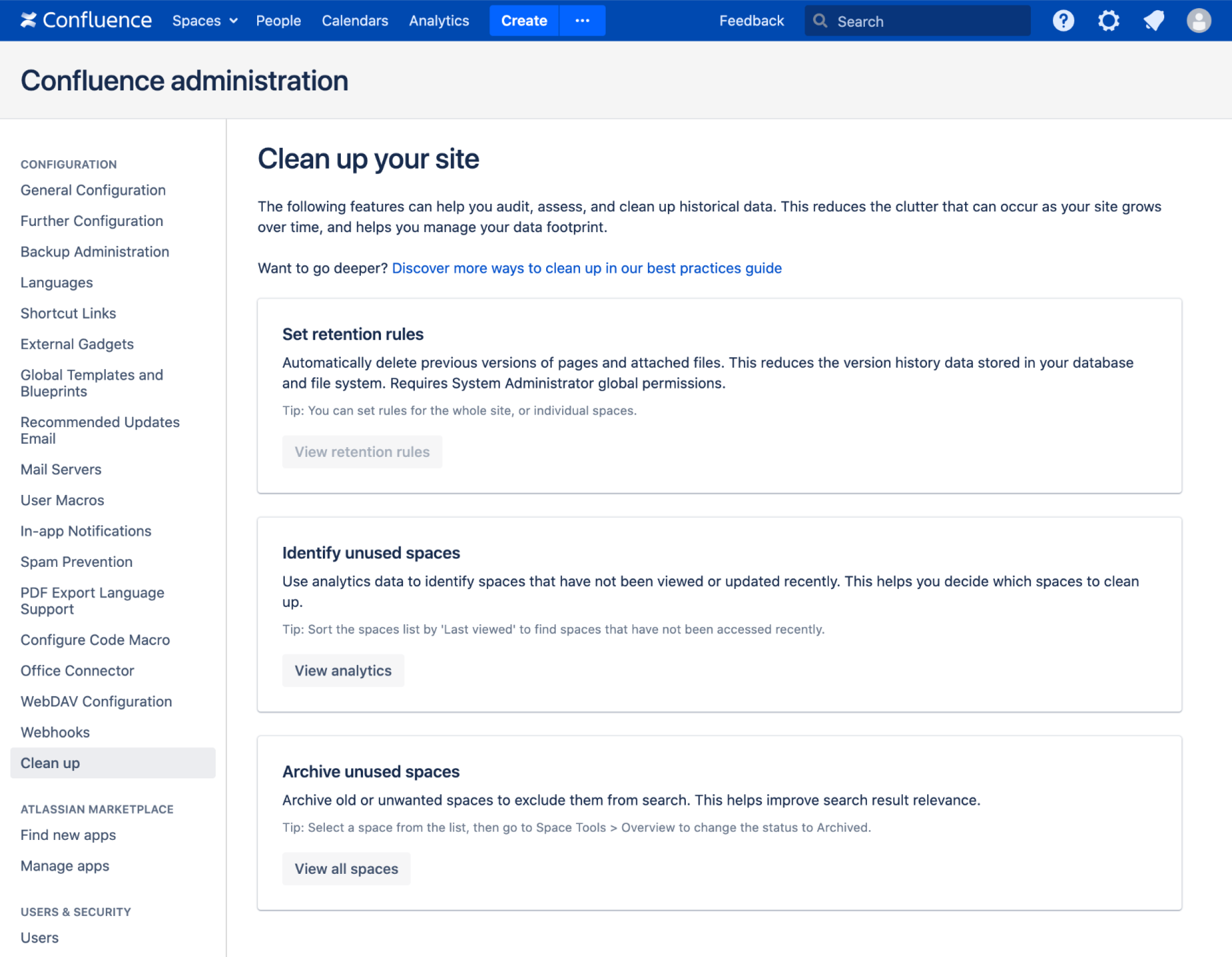Open the Analytics menu item

click(x=439, y=20)
